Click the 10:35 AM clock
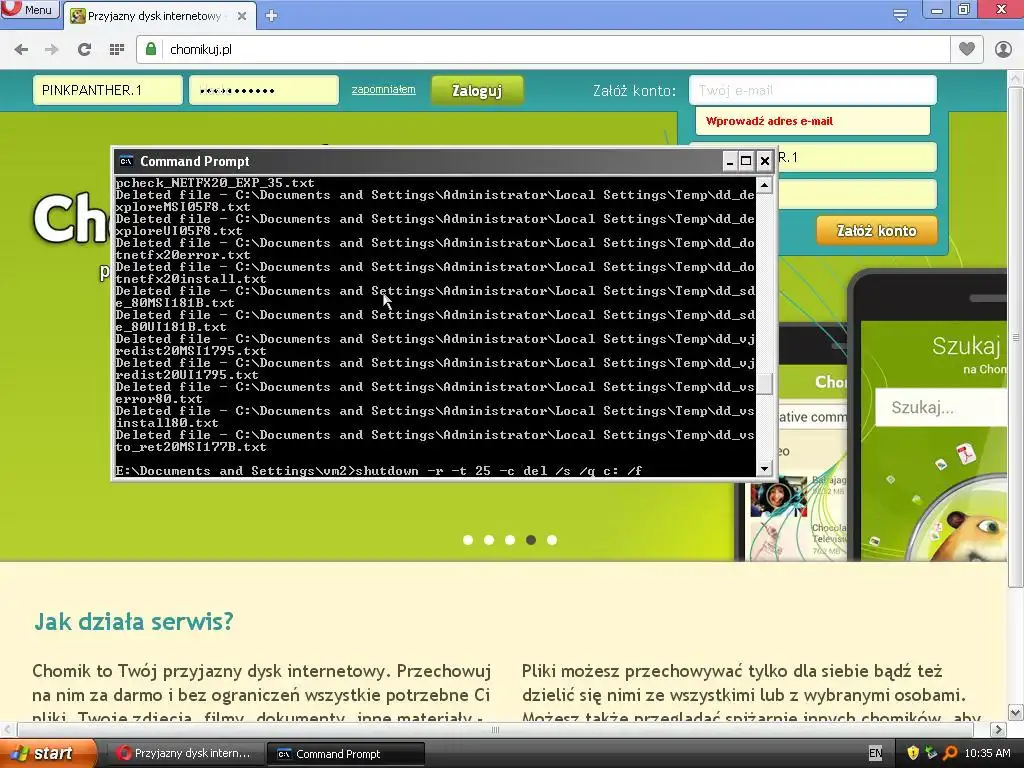Screen dimensions: 1024x768 click(x=987, y=754)
